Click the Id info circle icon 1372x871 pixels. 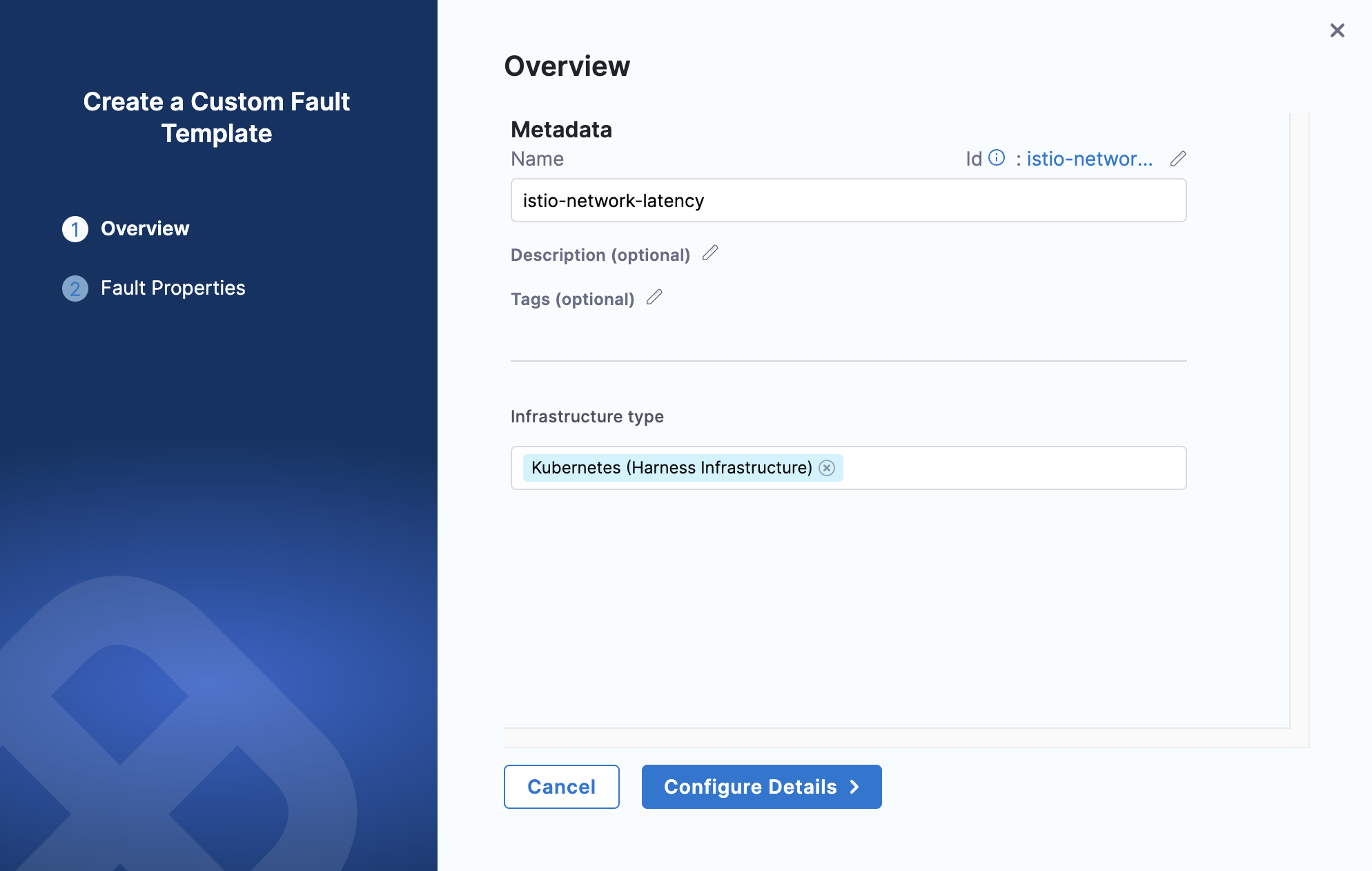coord(997,158)
